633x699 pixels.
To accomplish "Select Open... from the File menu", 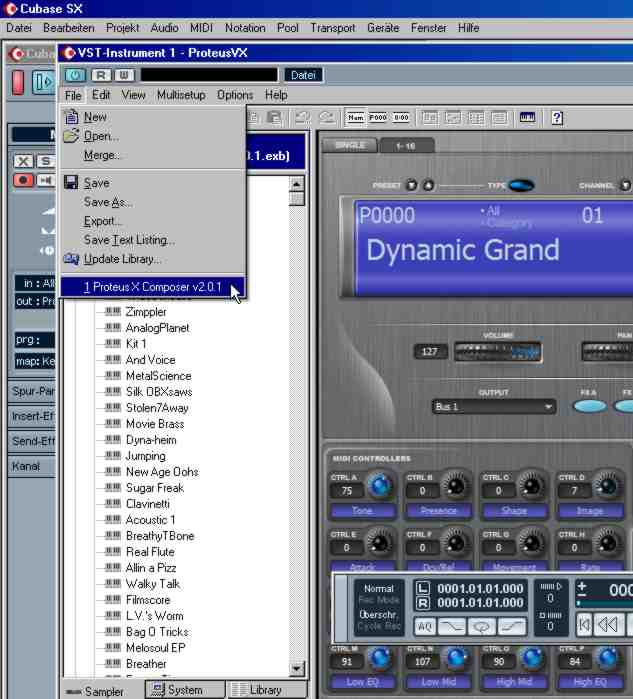I will click(153, 136).
